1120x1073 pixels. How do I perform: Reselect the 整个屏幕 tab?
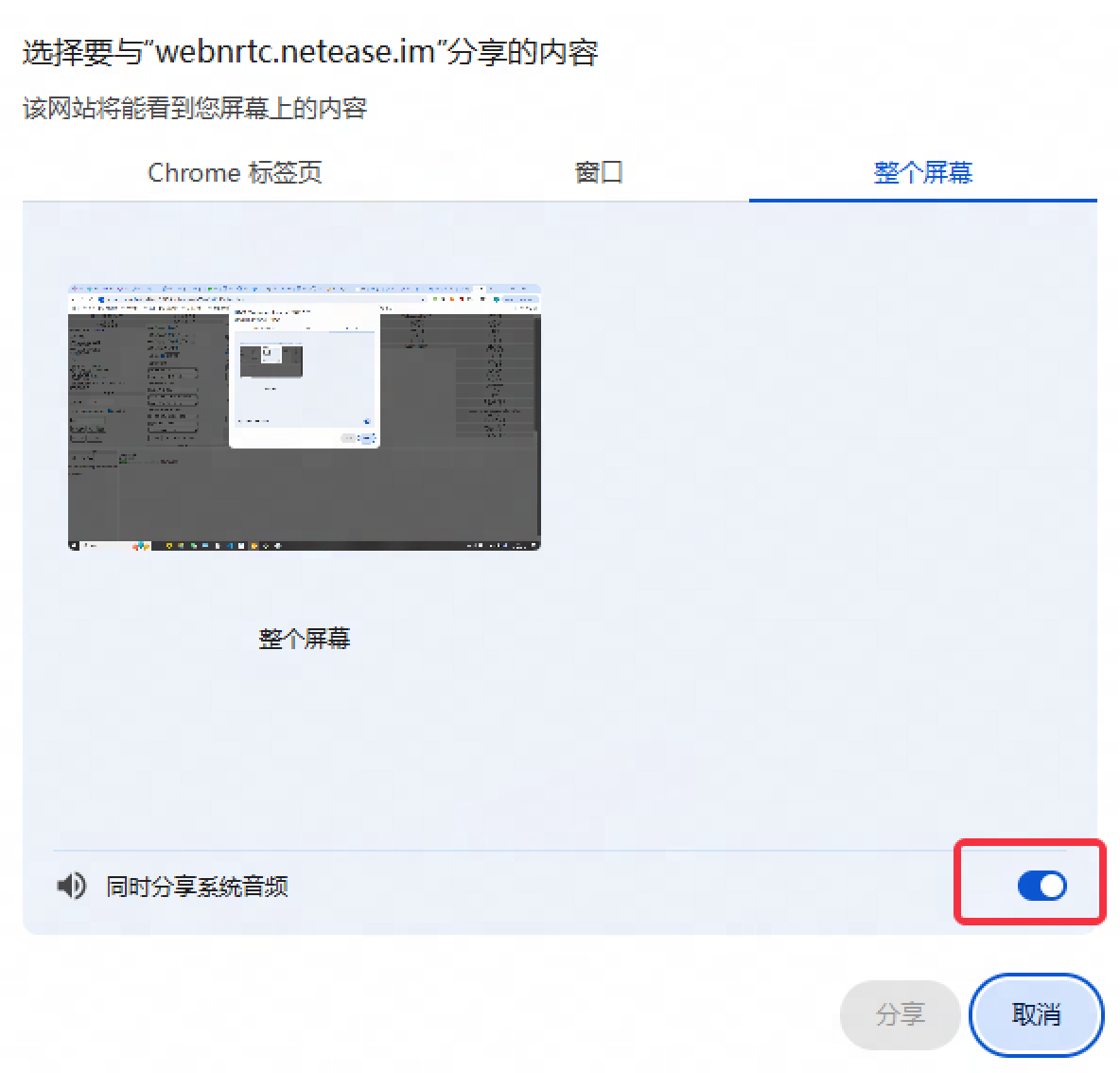(x=922, y=172)
